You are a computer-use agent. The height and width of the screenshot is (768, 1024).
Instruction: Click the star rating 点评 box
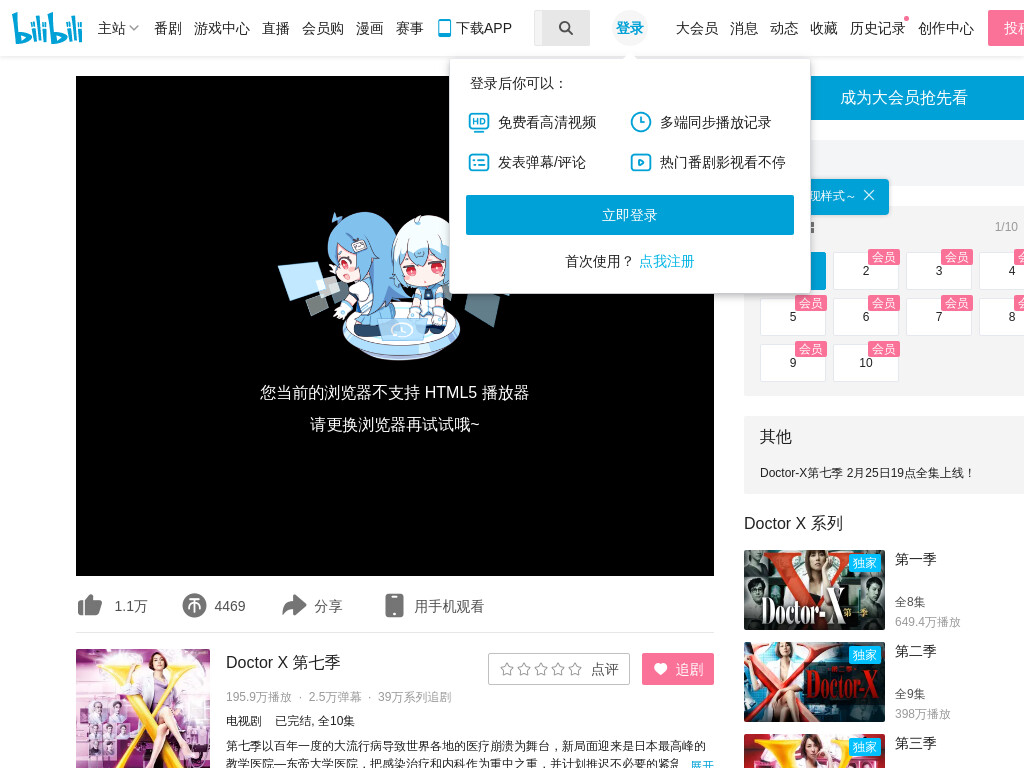pyautogui.click(x=559, y=669)
